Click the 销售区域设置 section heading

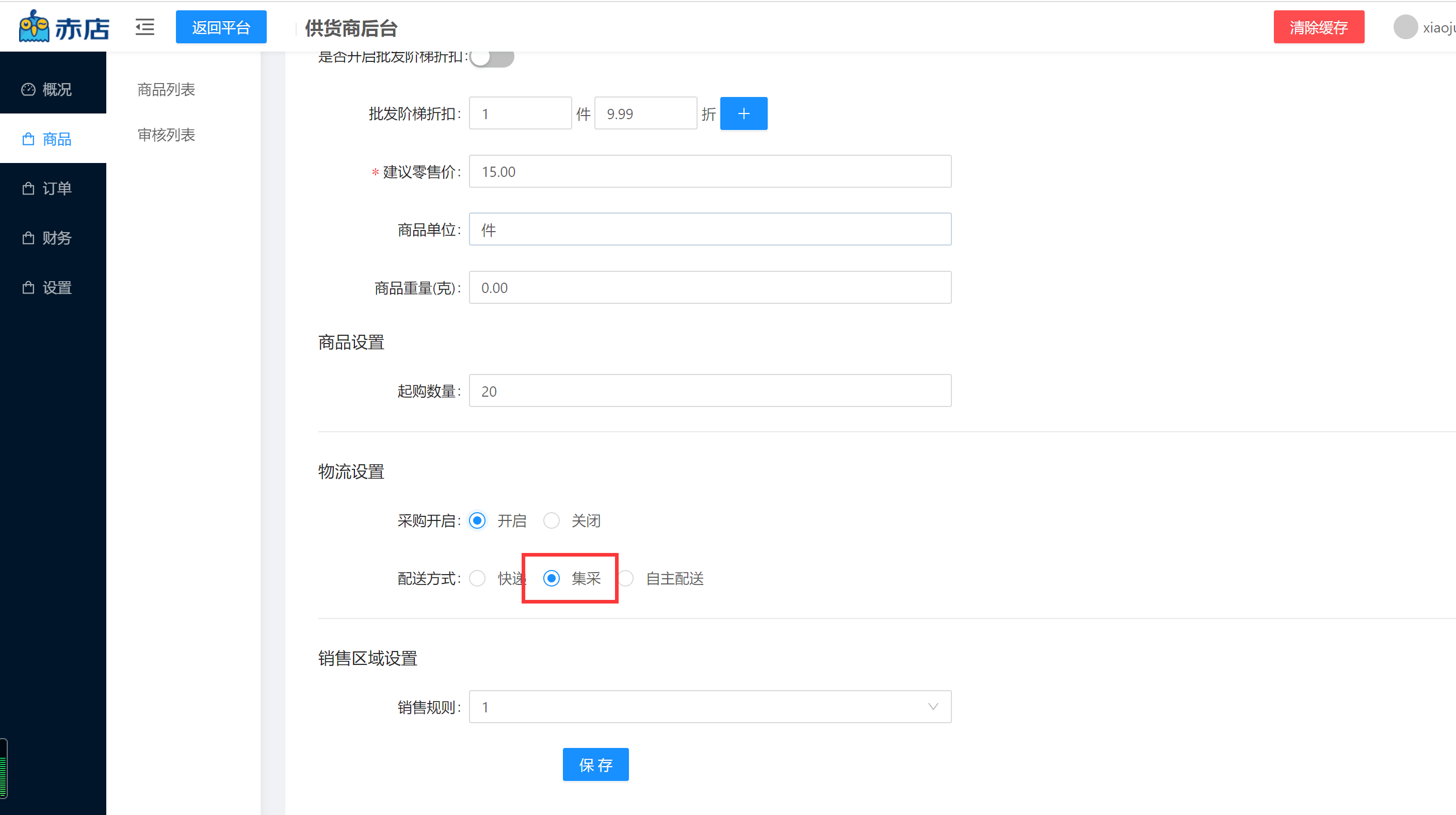[x=367, y=658]
